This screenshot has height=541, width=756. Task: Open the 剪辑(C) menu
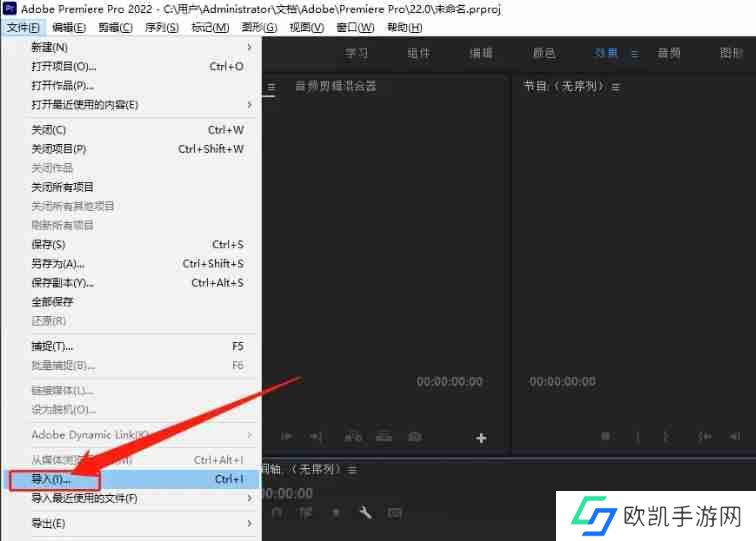click(115, 27)
